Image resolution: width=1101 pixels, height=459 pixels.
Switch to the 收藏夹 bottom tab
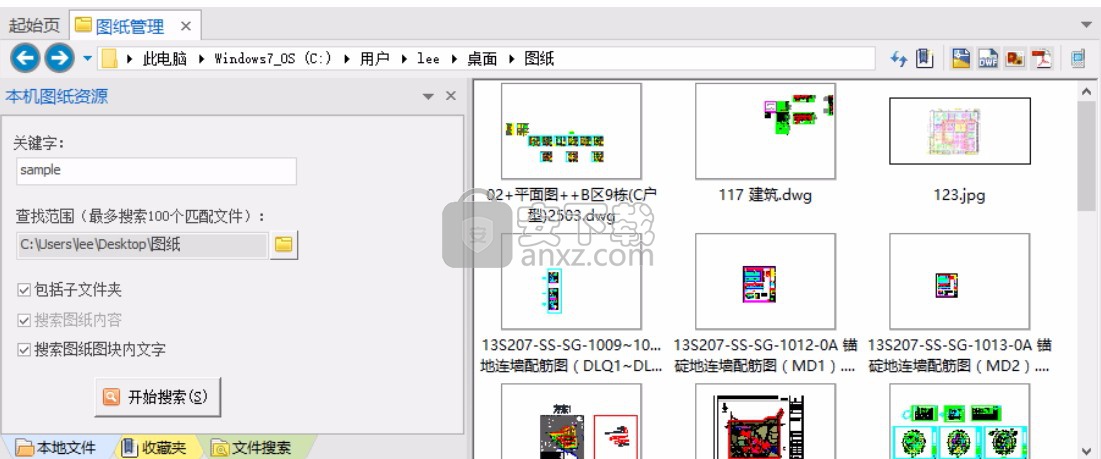154,448
